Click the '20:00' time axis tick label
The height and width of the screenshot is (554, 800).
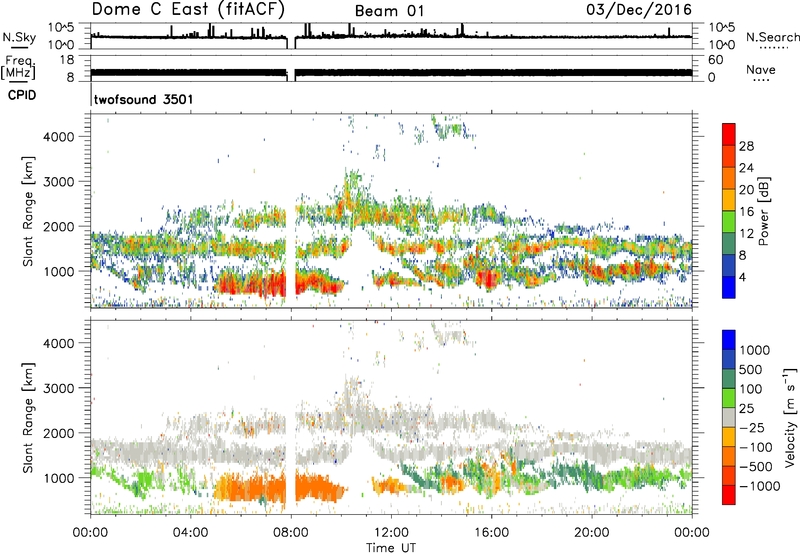point(591,533)
